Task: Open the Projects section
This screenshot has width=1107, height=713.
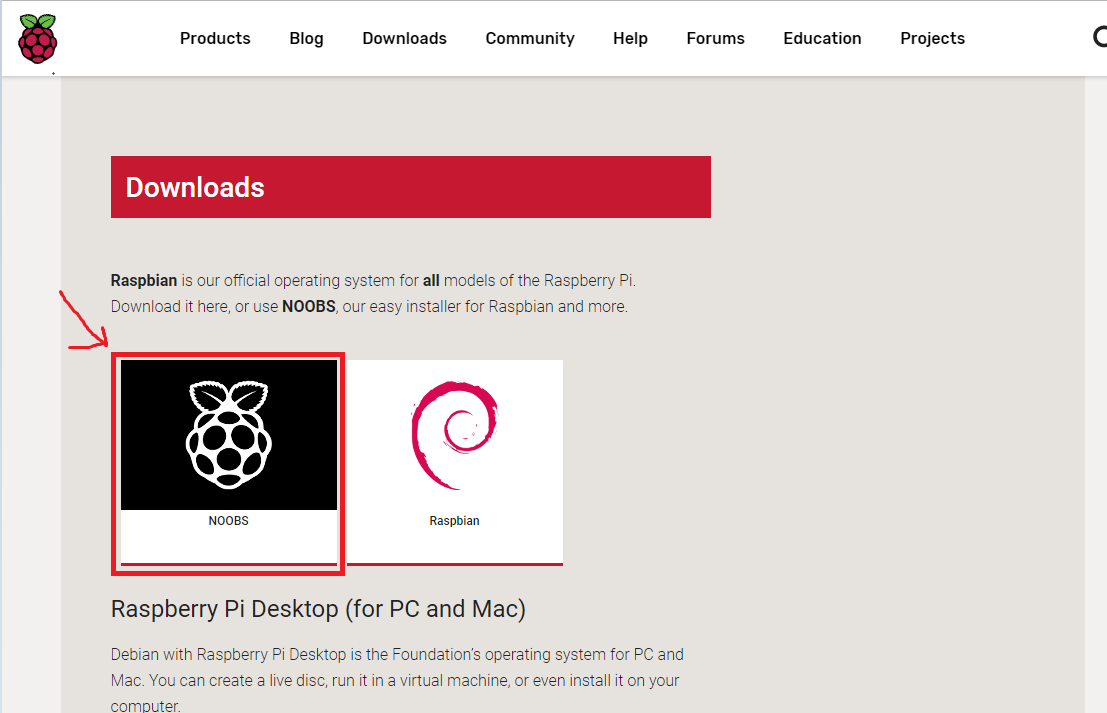Action: pos(933,38)
